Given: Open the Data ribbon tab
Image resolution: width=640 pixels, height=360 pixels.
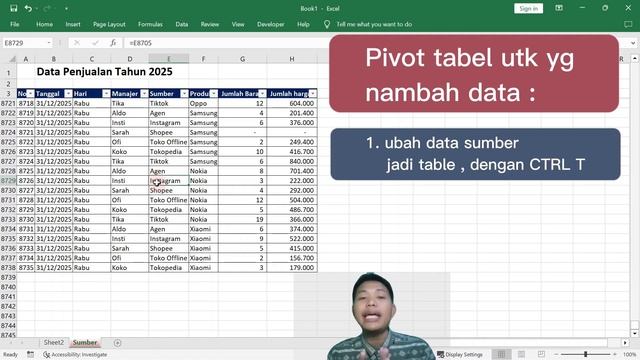Looking at the screenshot, I should 182,24.
